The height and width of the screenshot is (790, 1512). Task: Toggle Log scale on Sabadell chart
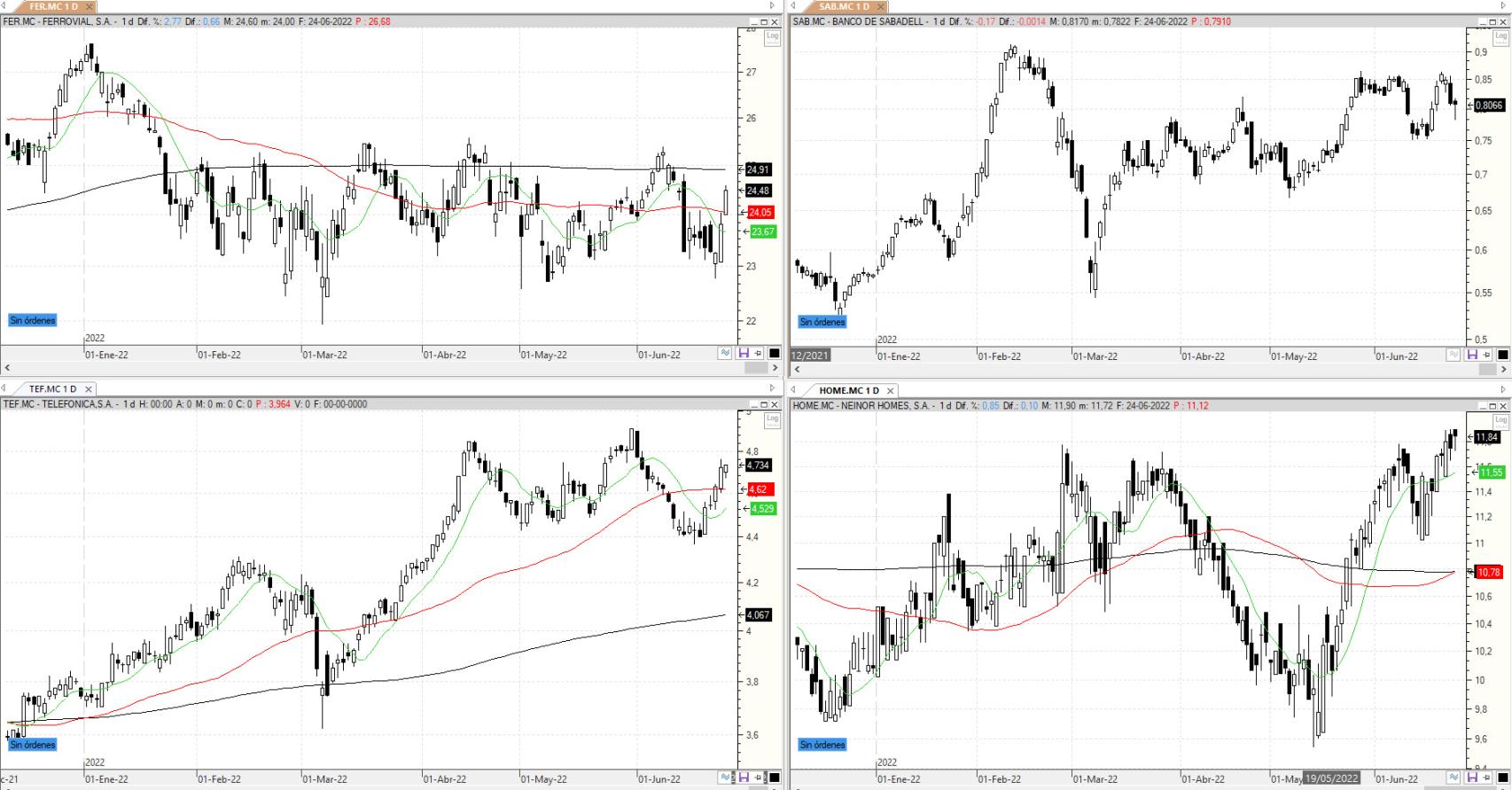click(1500, 37)
